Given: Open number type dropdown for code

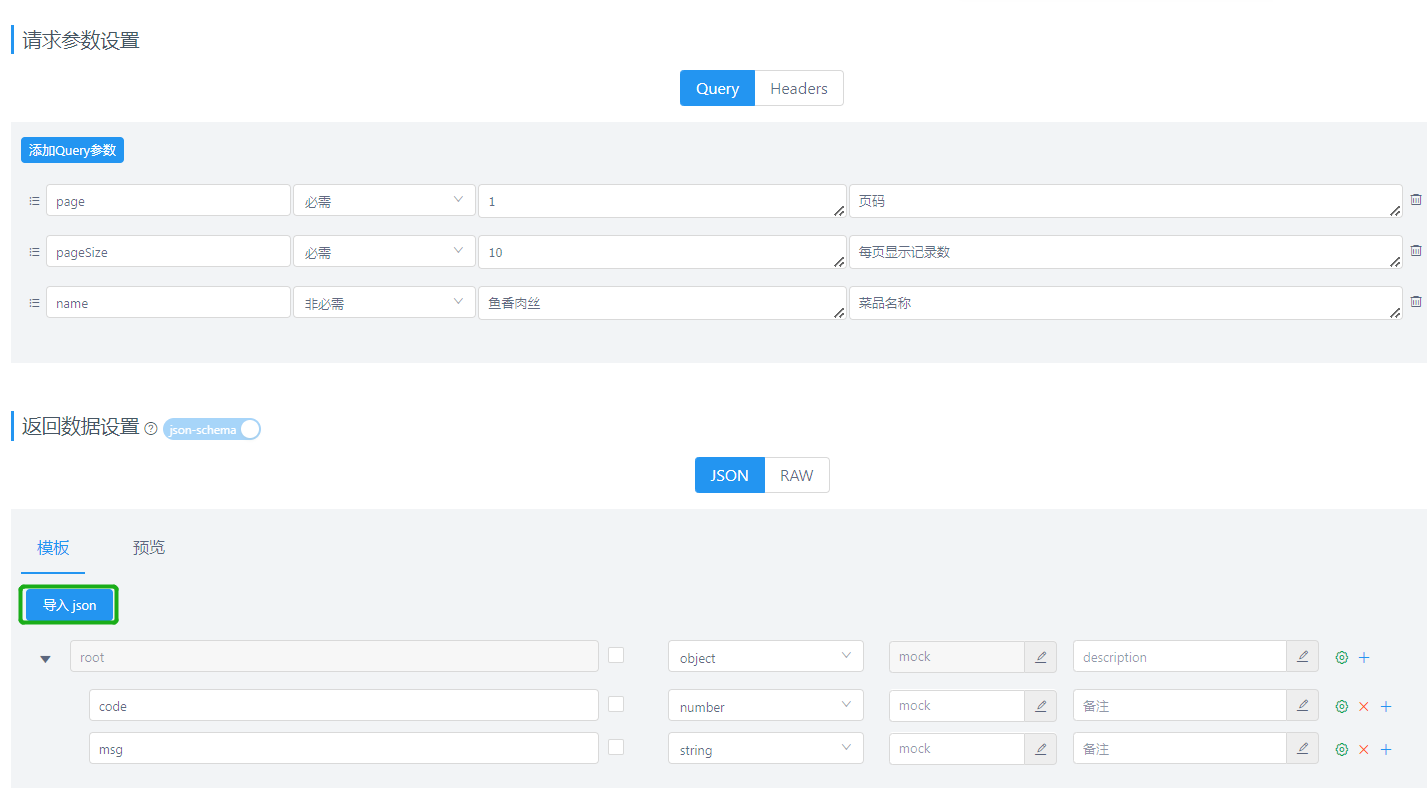Looking at the screenshot, I should [x=766, y=706].
